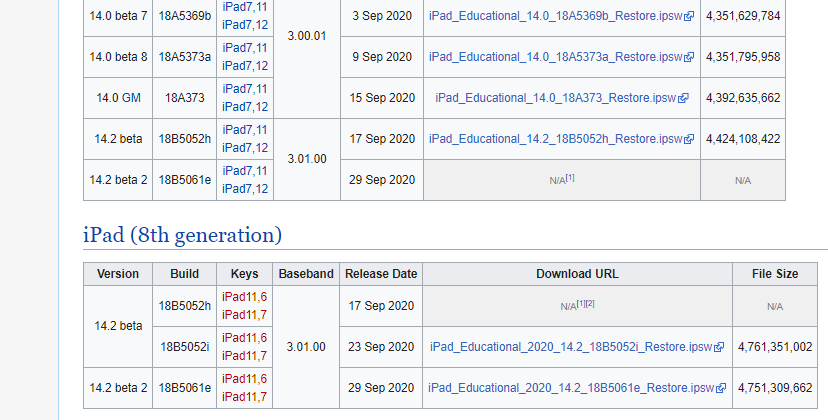
Task: Open iPad7,12 keys link in 14.0 GM row
Action: click(245, 107)
